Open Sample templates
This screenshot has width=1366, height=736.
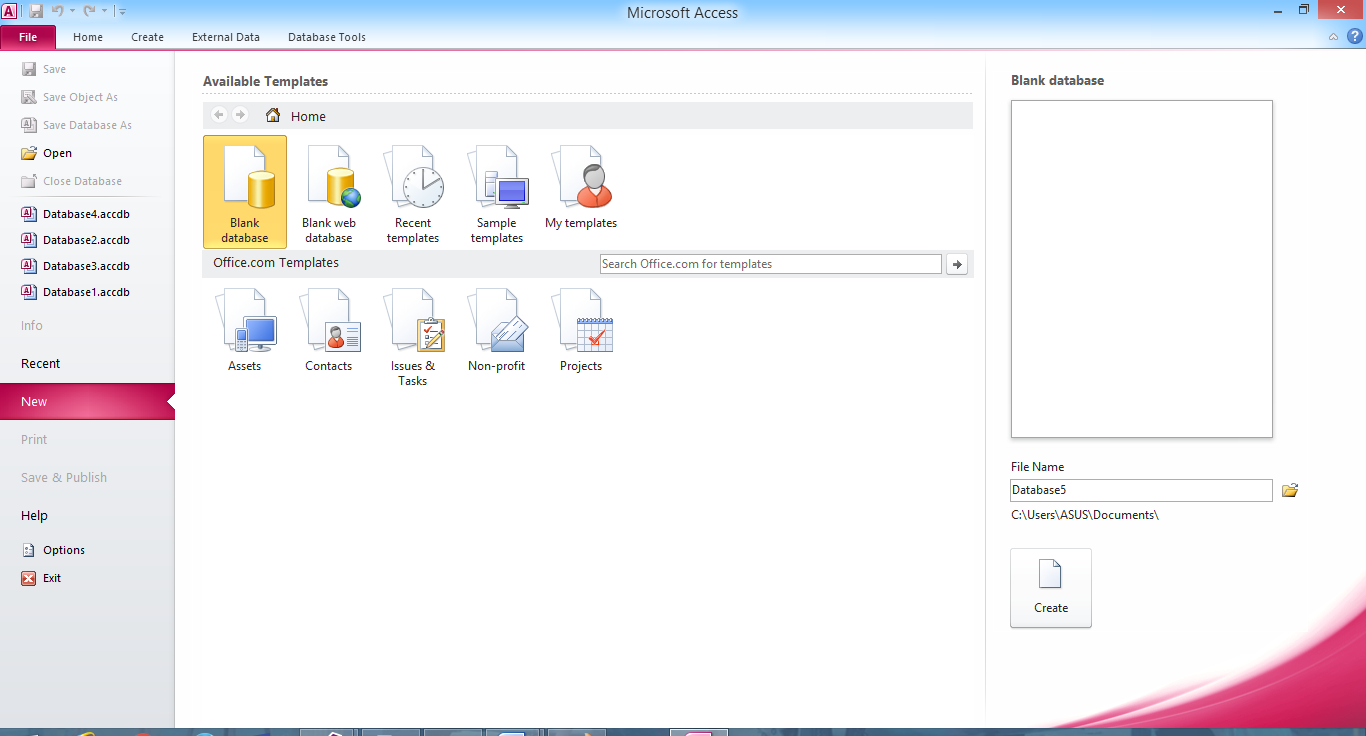pos(497,192)
